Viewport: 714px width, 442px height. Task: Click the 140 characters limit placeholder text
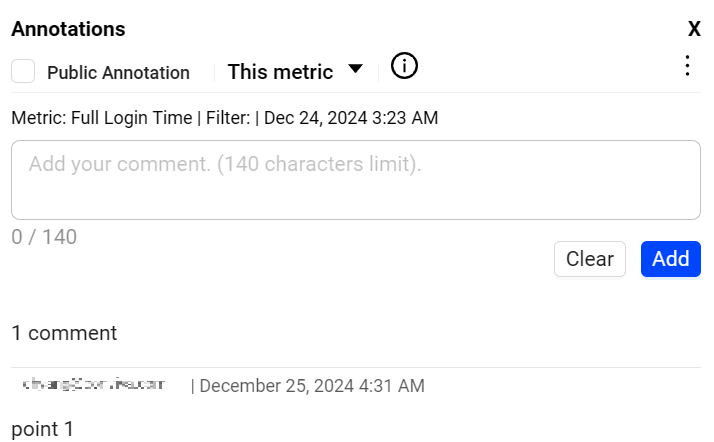[319, 164]
